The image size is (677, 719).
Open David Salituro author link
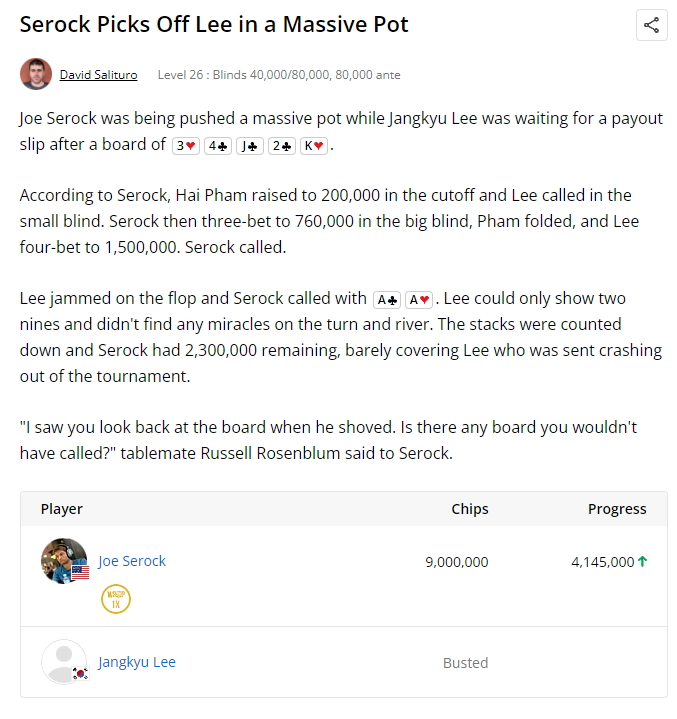[99, 75]
